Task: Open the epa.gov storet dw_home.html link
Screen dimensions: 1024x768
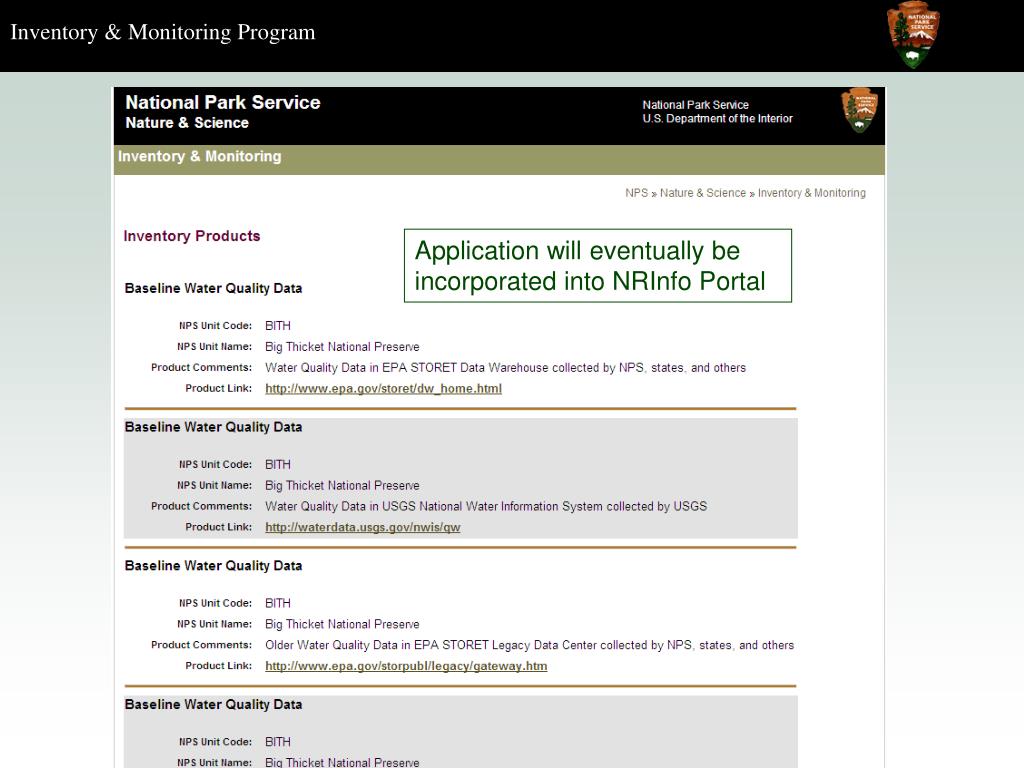Action: click(383, 389)
